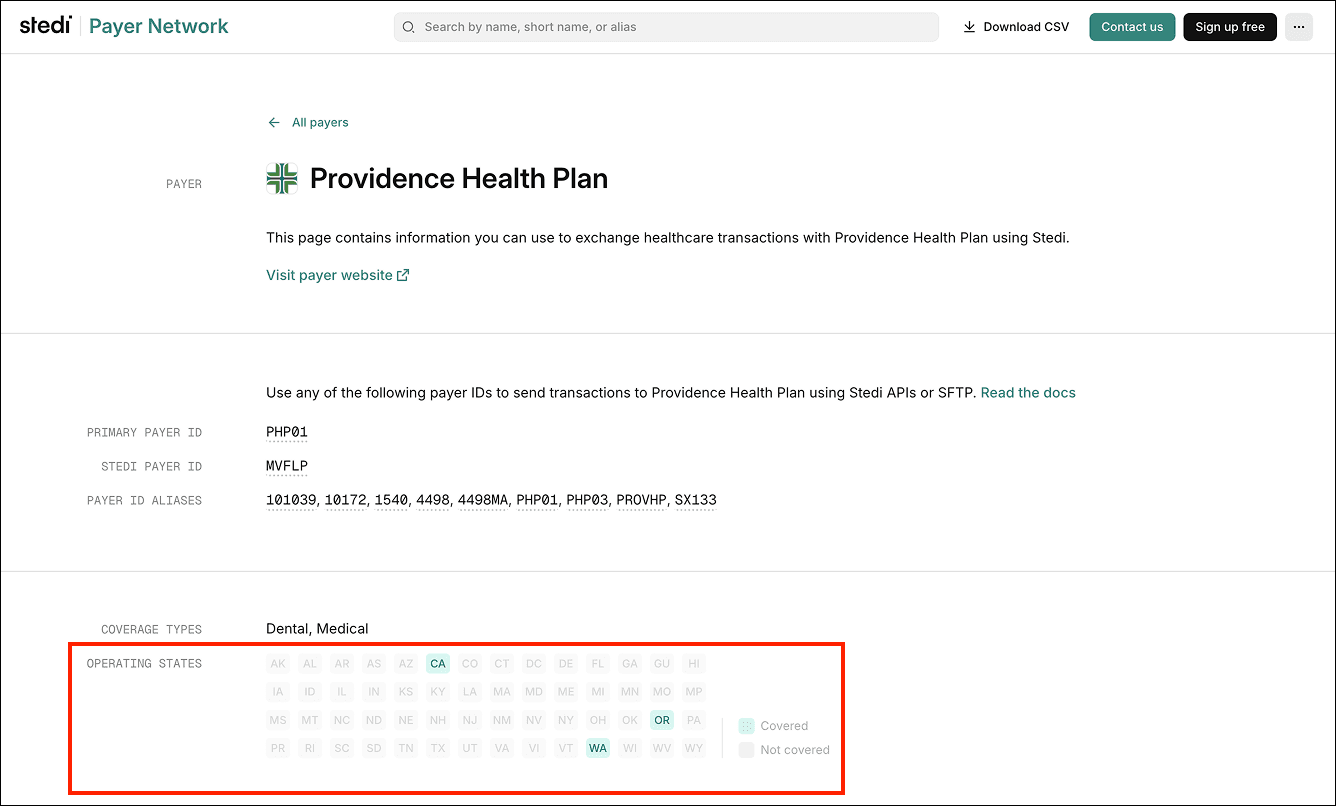Click the Stedi logo in the header
Screen dimensions: 1336x806
click(x=45, y=26)
